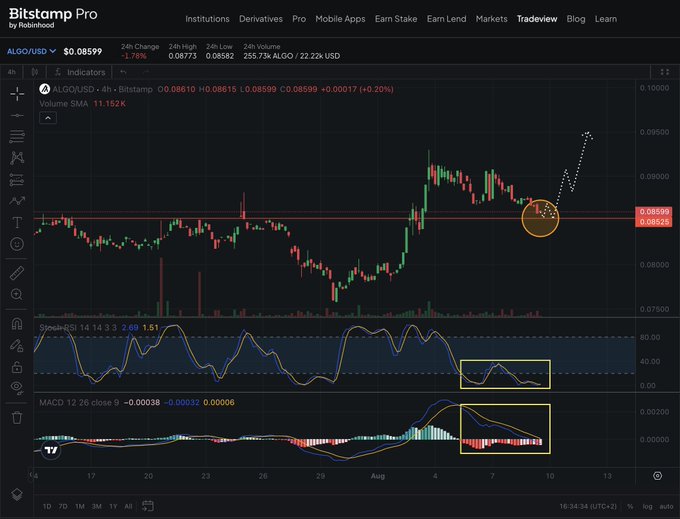Redo the last chart action

pos(146,72)
